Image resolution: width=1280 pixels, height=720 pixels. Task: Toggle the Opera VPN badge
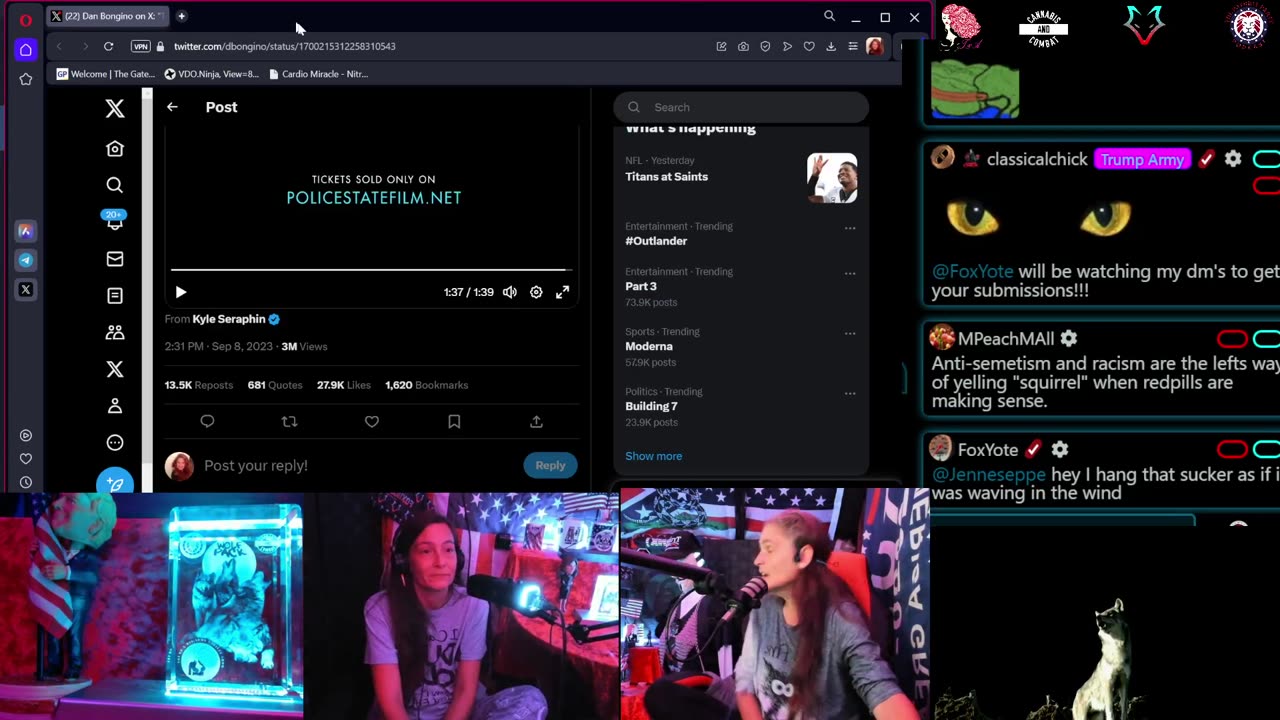pos(141,46)
